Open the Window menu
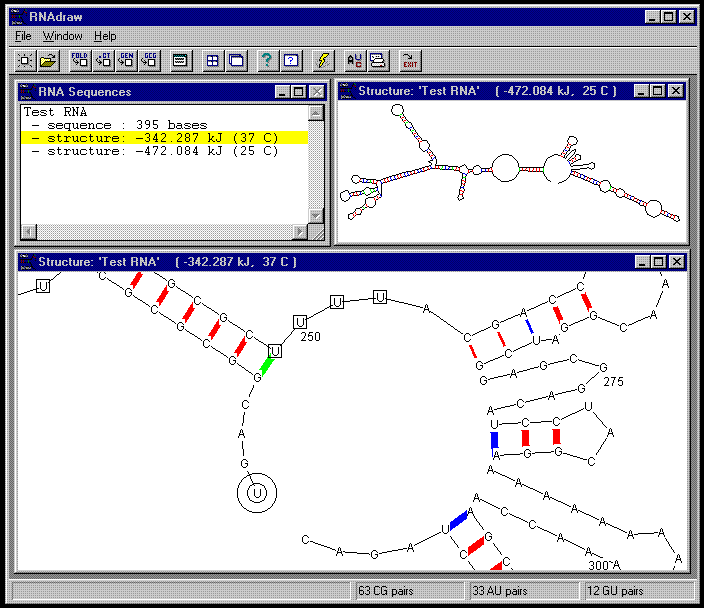This screenshot has height=608, width=704. pyautogui.click(x=62, y=36)
